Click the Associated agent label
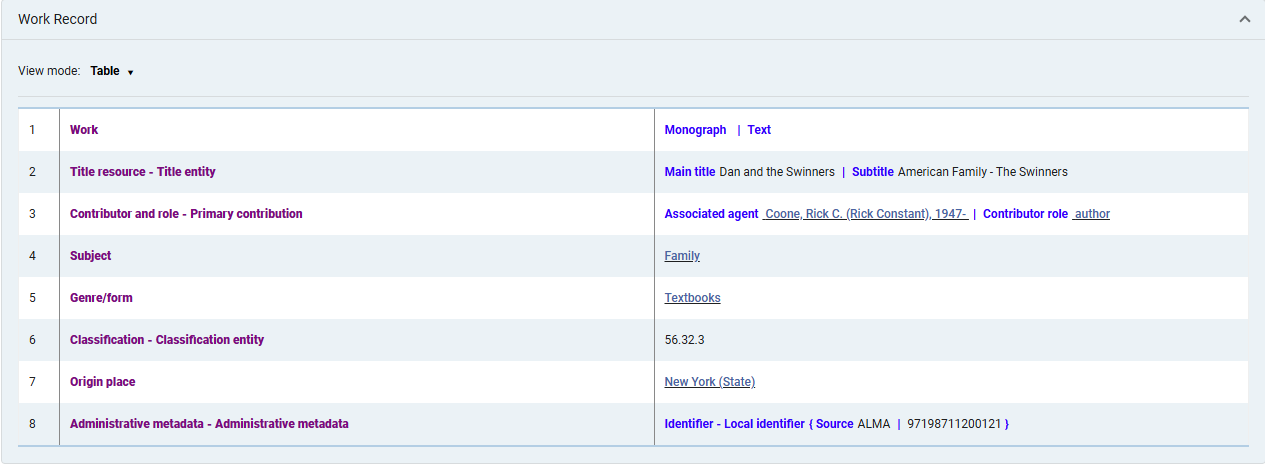The image size is (1265, 467). pyautogui.click(x=712, y=214)
